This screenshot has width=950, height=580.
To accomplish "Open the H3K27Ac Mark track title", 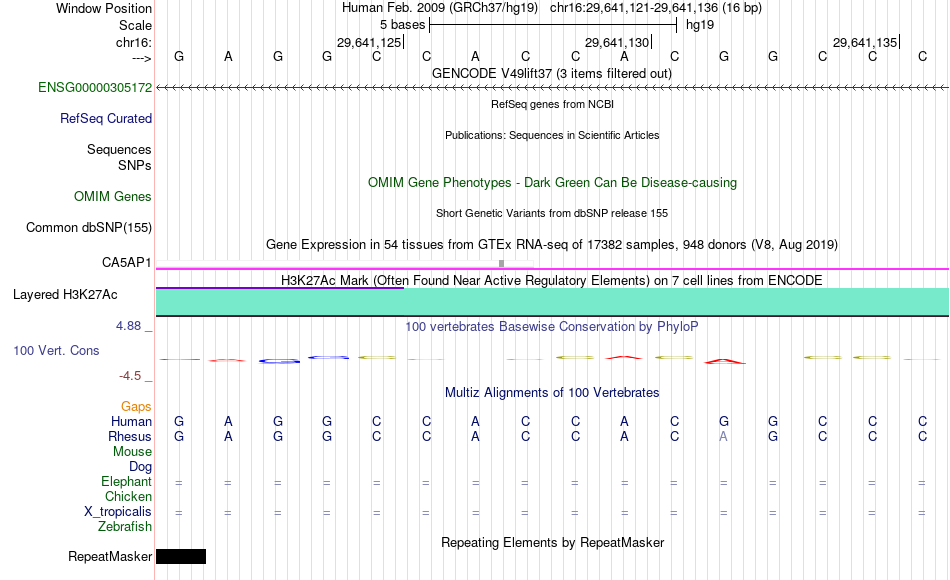I will (552, 281).
